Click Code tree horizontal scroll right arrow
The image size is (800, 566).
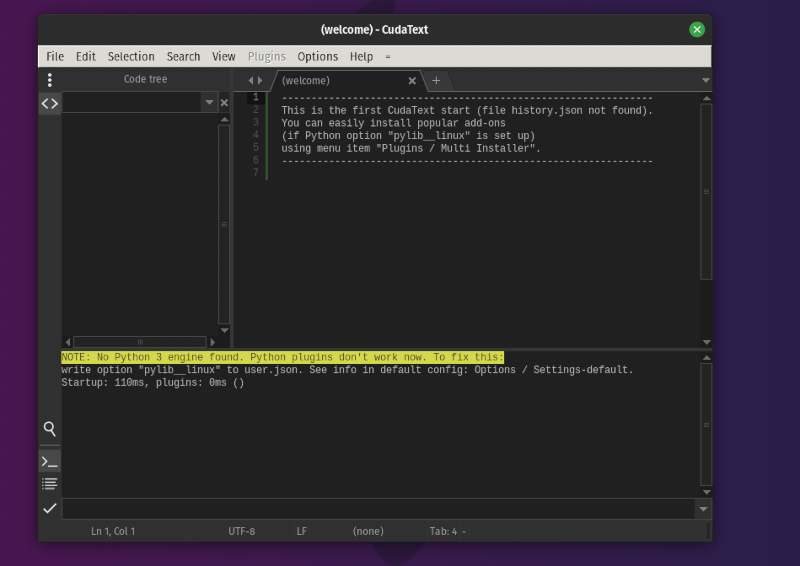click(x=213, y=342)
